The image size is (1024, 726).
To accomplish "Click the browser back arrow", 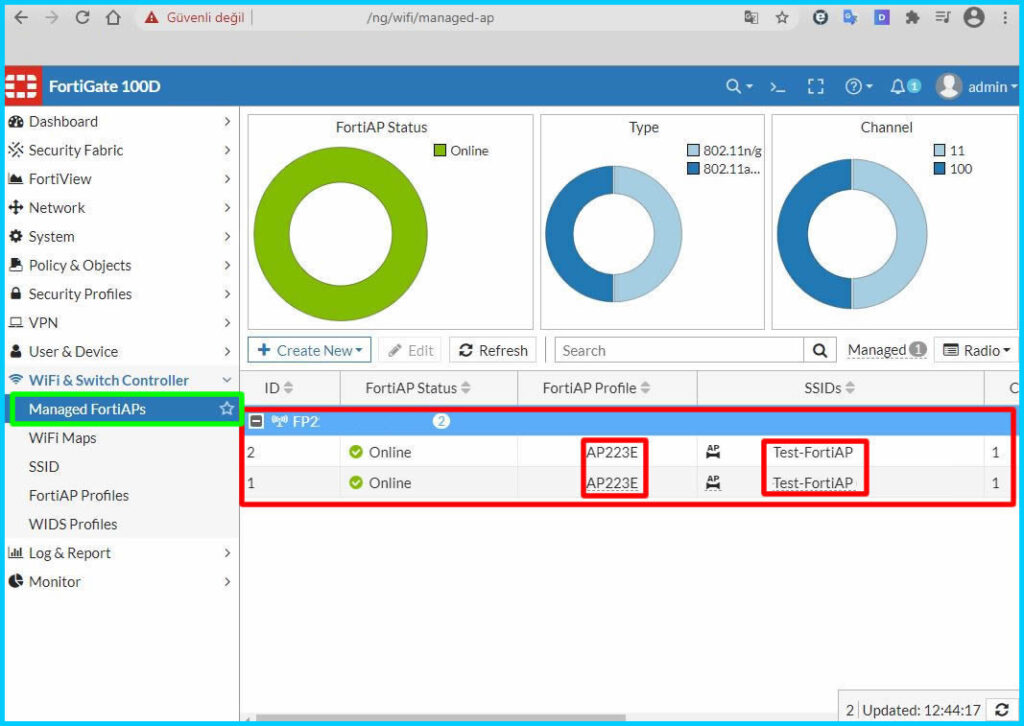I will coord(22,18).
